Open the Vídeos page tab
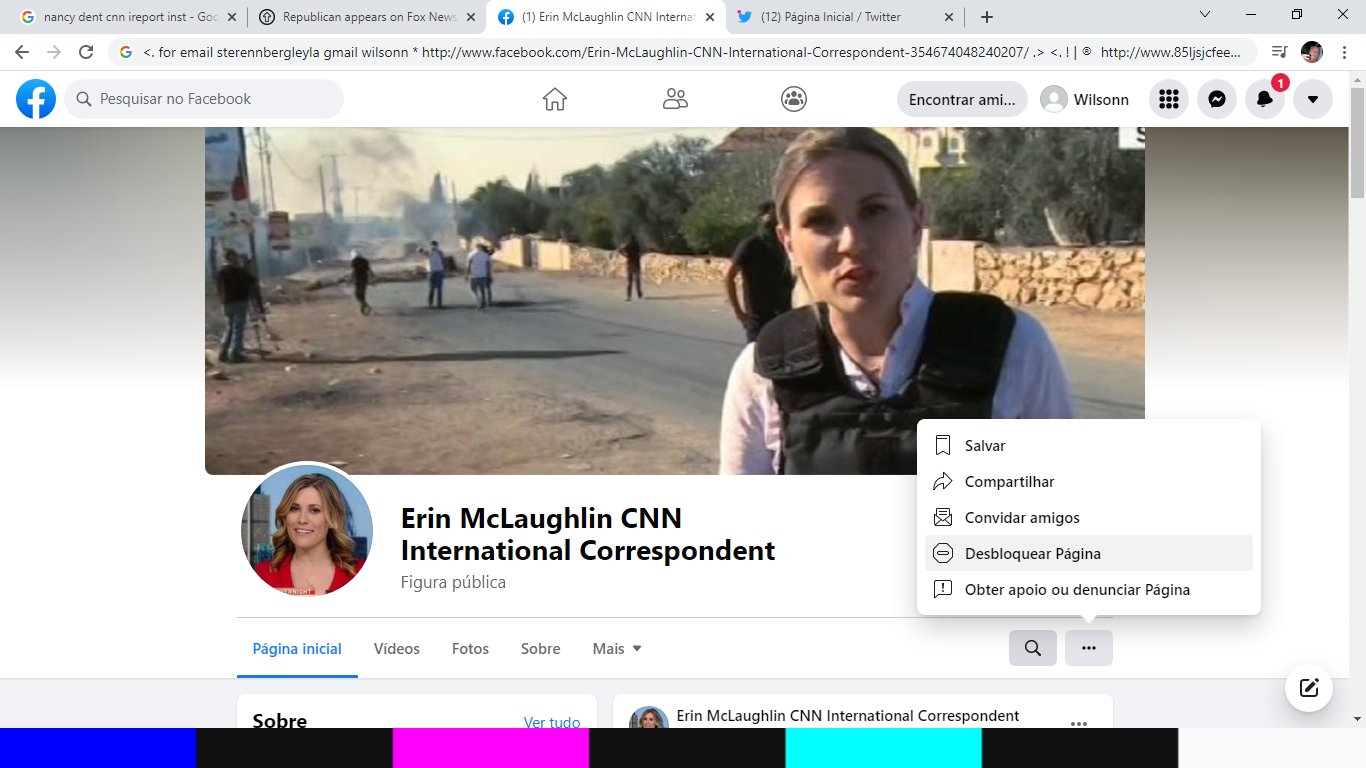Image resolution: width=1366 pixels, height=768 pixels. click(x=397, y=649)
